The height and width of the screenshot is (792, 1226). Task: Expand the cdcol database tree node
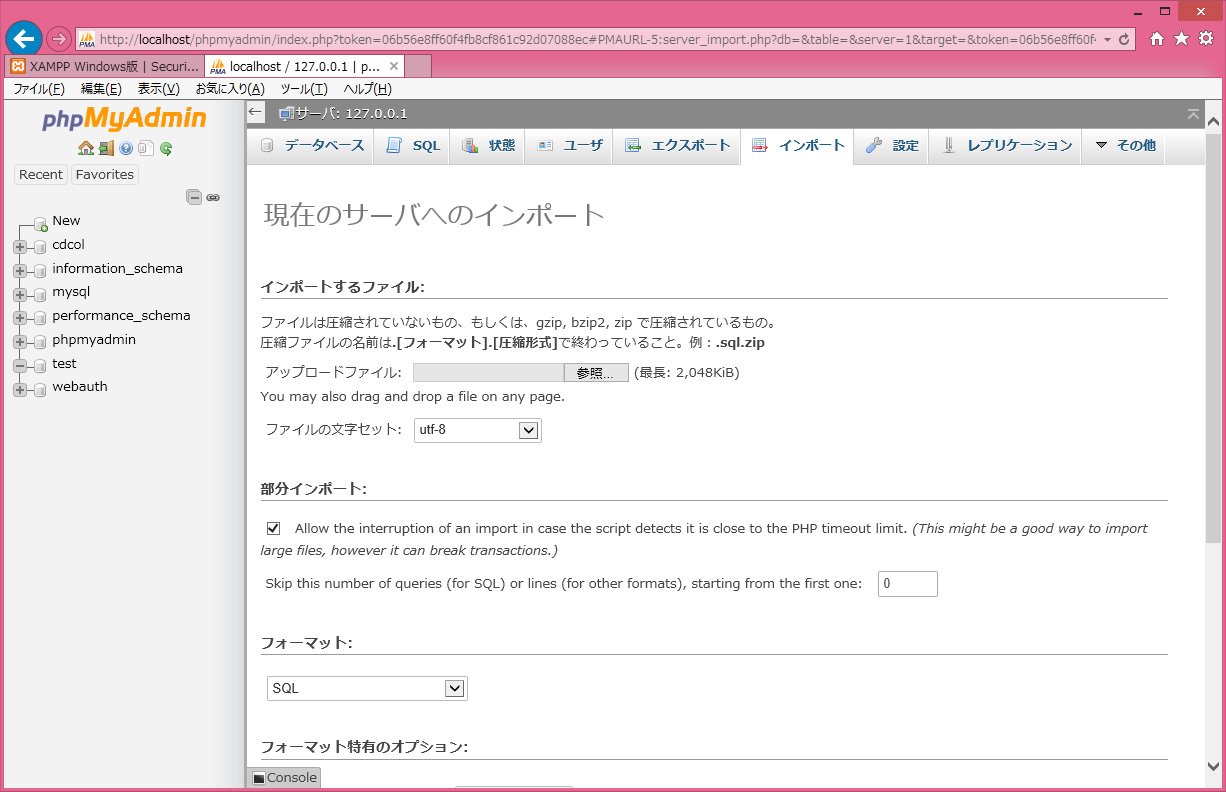(20, 246)
